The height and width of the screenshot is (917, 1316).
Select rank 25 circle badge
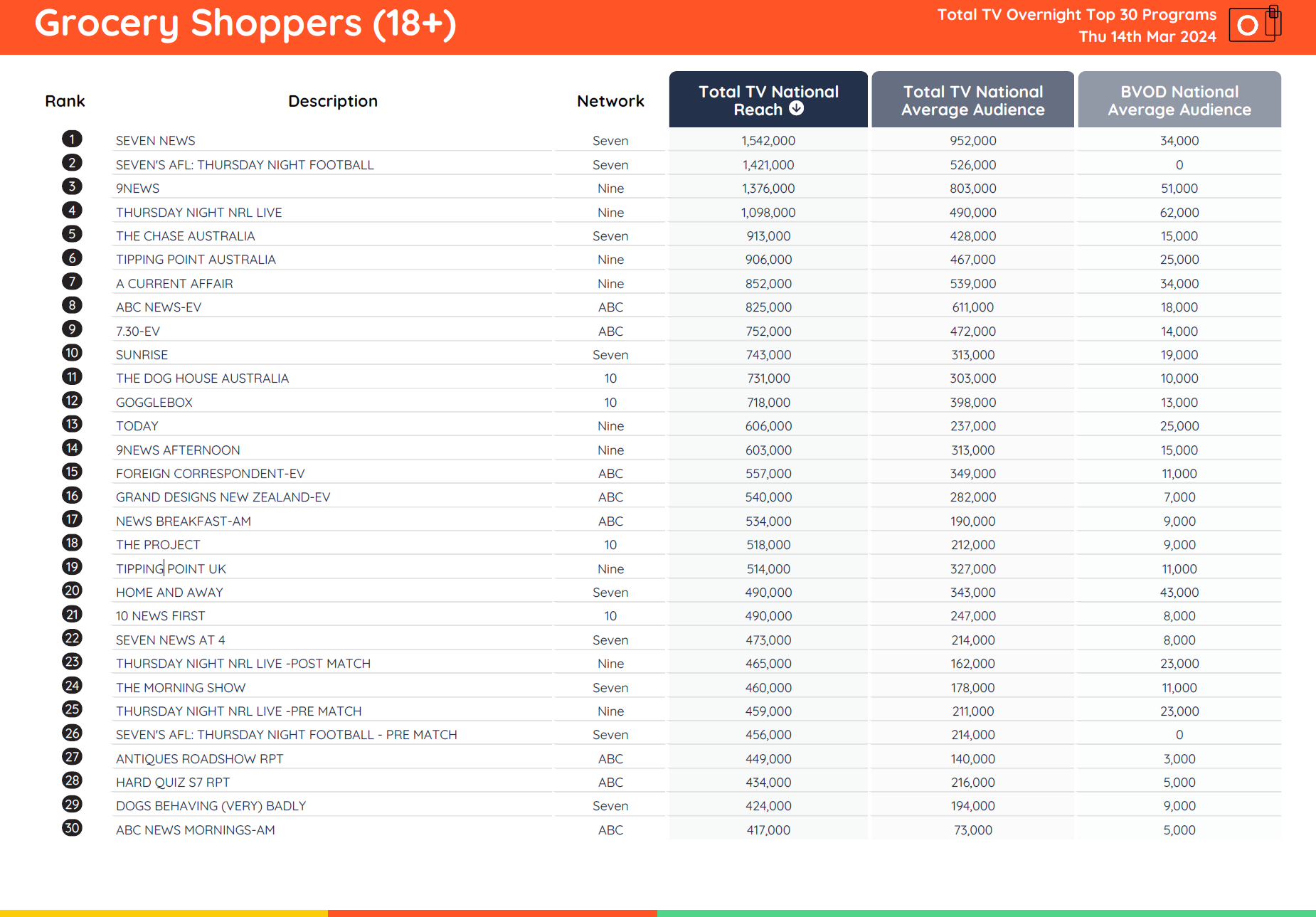click(x=72, y=709)
